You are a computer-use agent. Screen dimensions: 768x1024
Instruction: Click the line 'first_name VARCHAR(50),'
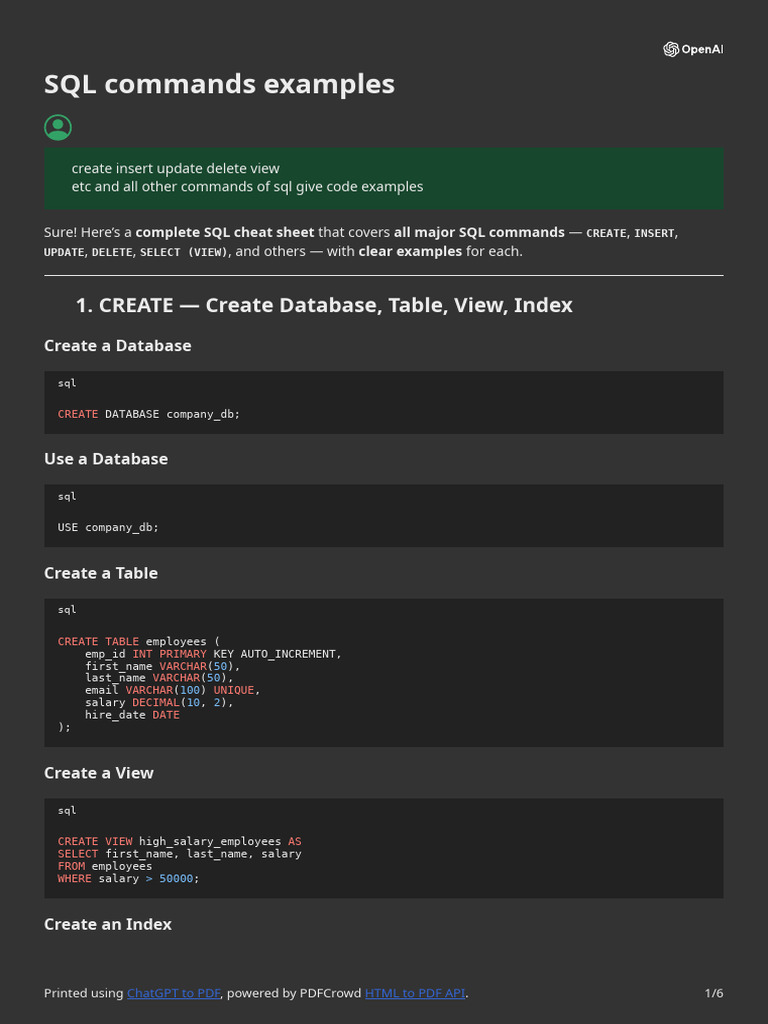pyautogui.click(x=163, y=666)
